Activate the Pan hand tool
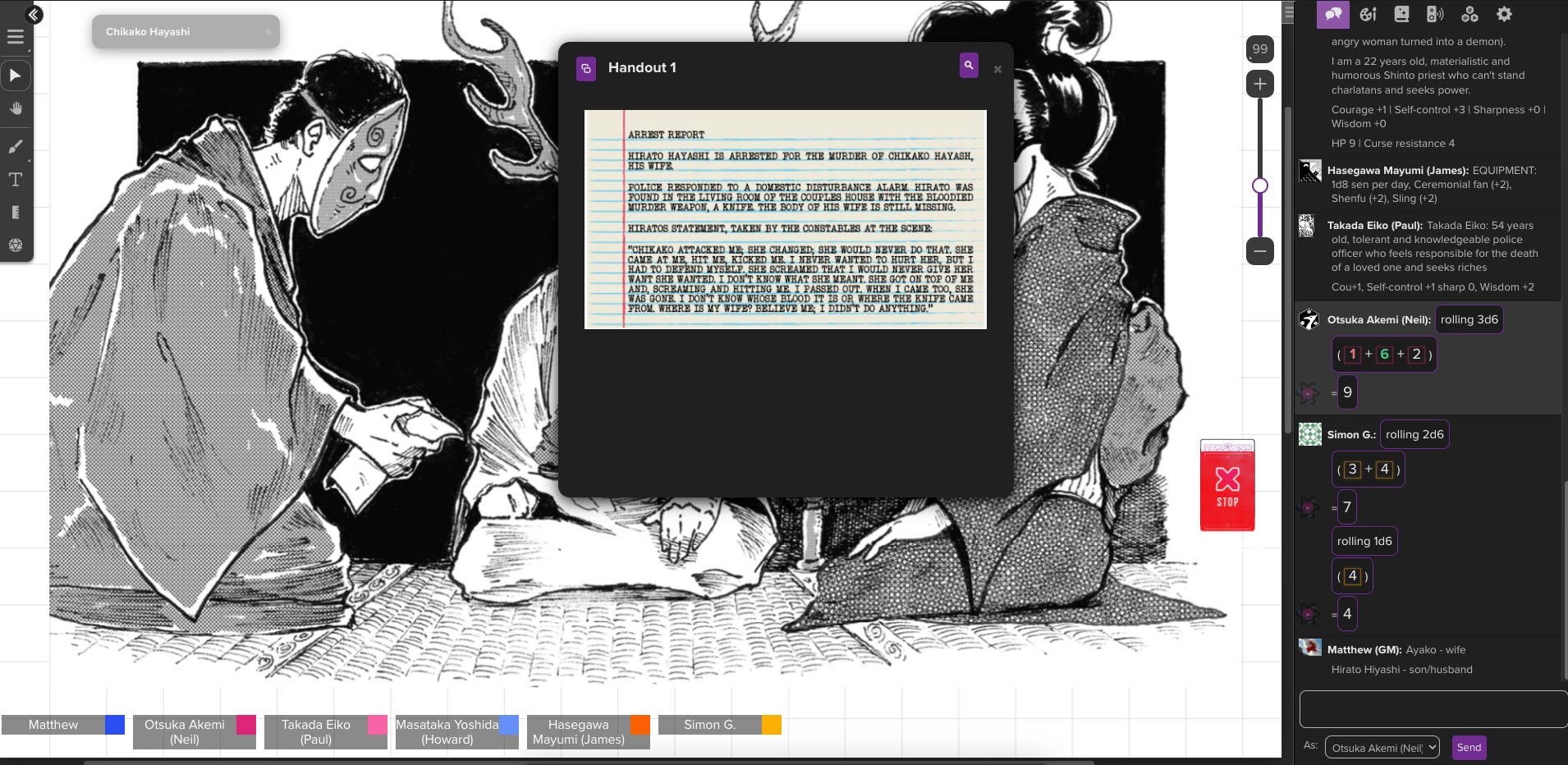 tap(16, 108)
